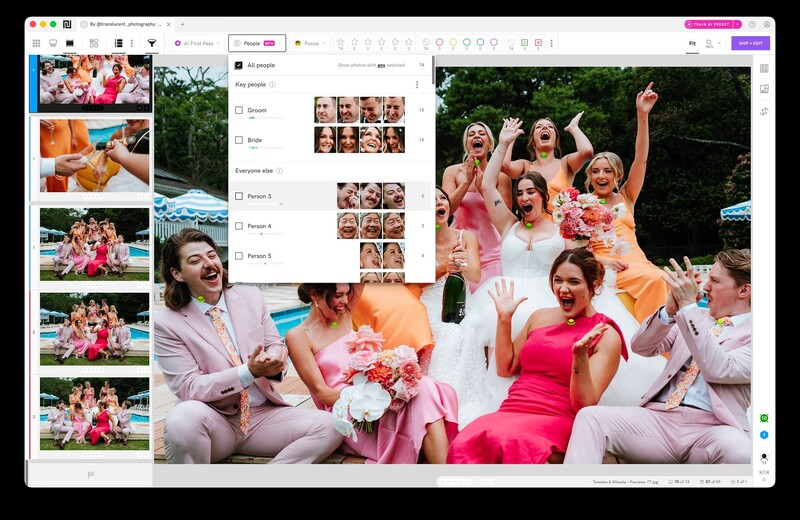Toggle the filter funnel icon
The width and height of the screenshot is (800, 520).
click(x=152, y=43)
